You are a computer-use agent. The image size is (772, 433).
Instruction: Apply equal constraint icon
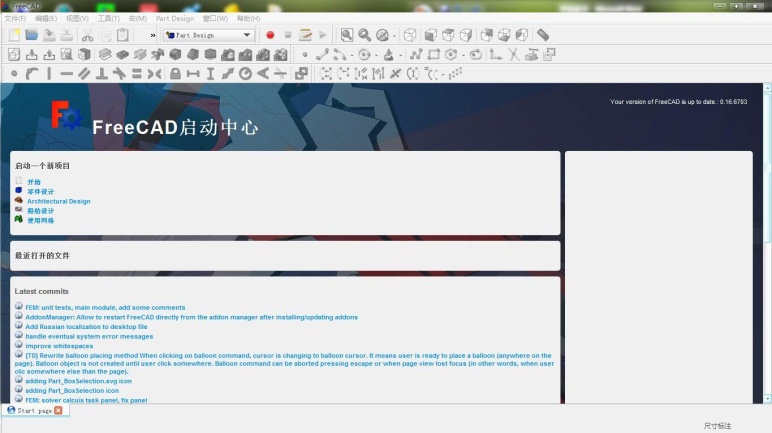(137, 74)
